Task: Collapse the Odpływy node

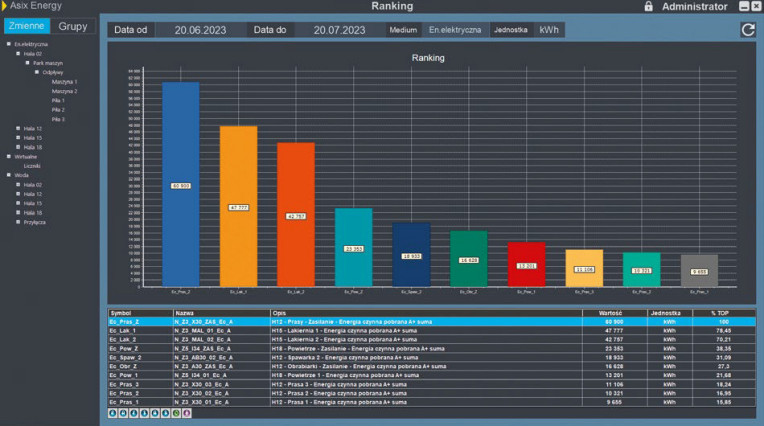Action: (x=37, y=72)
